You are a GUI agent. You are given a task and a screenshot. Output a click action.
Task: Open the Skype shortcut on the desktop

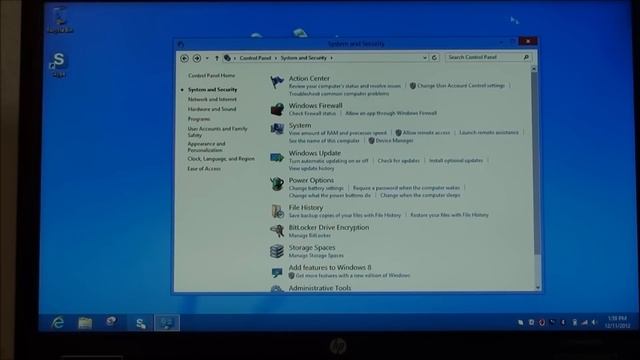(58, 64)
